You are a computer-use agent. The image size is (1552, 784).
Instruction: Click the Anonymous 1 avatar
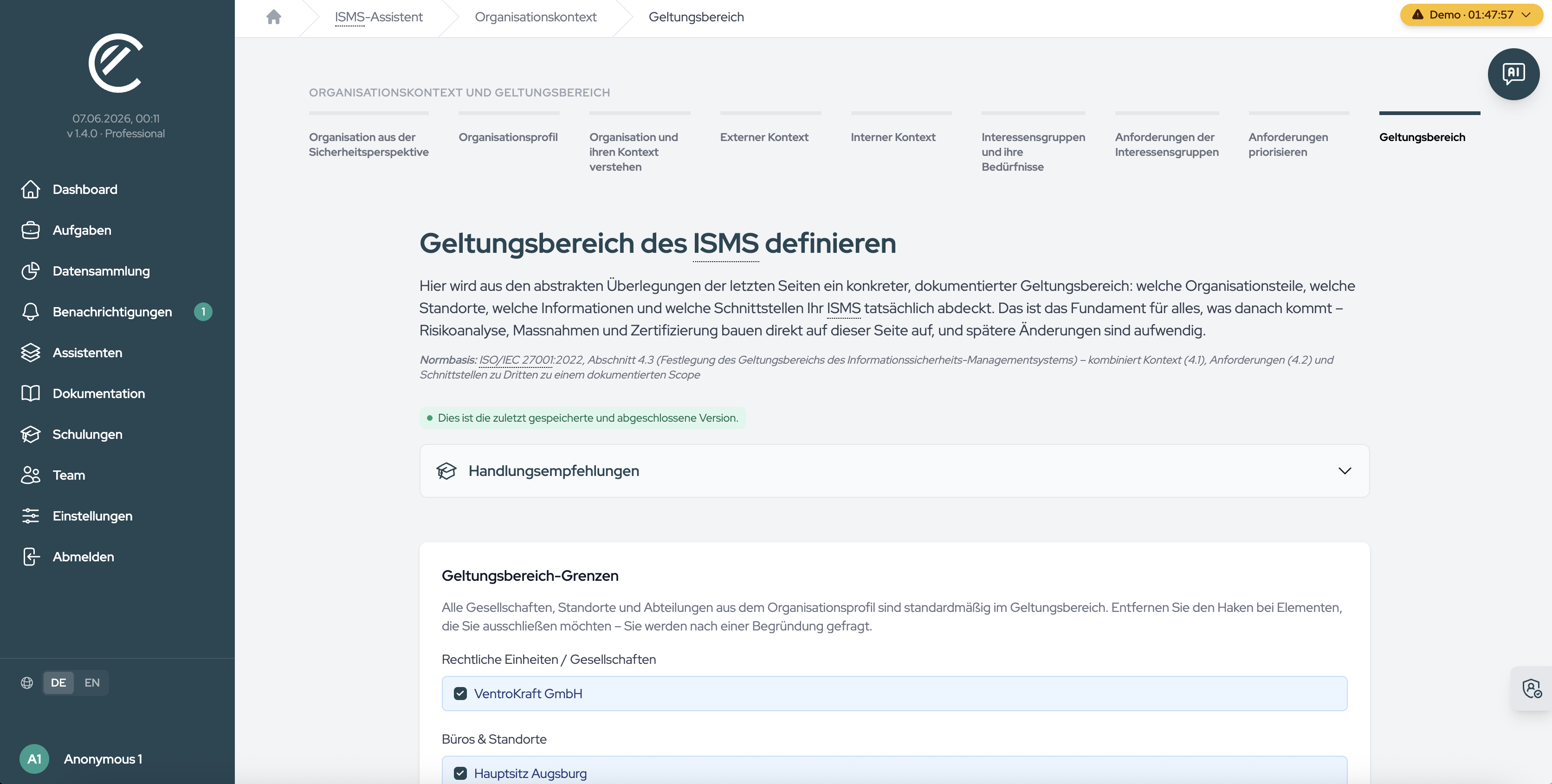34,758
